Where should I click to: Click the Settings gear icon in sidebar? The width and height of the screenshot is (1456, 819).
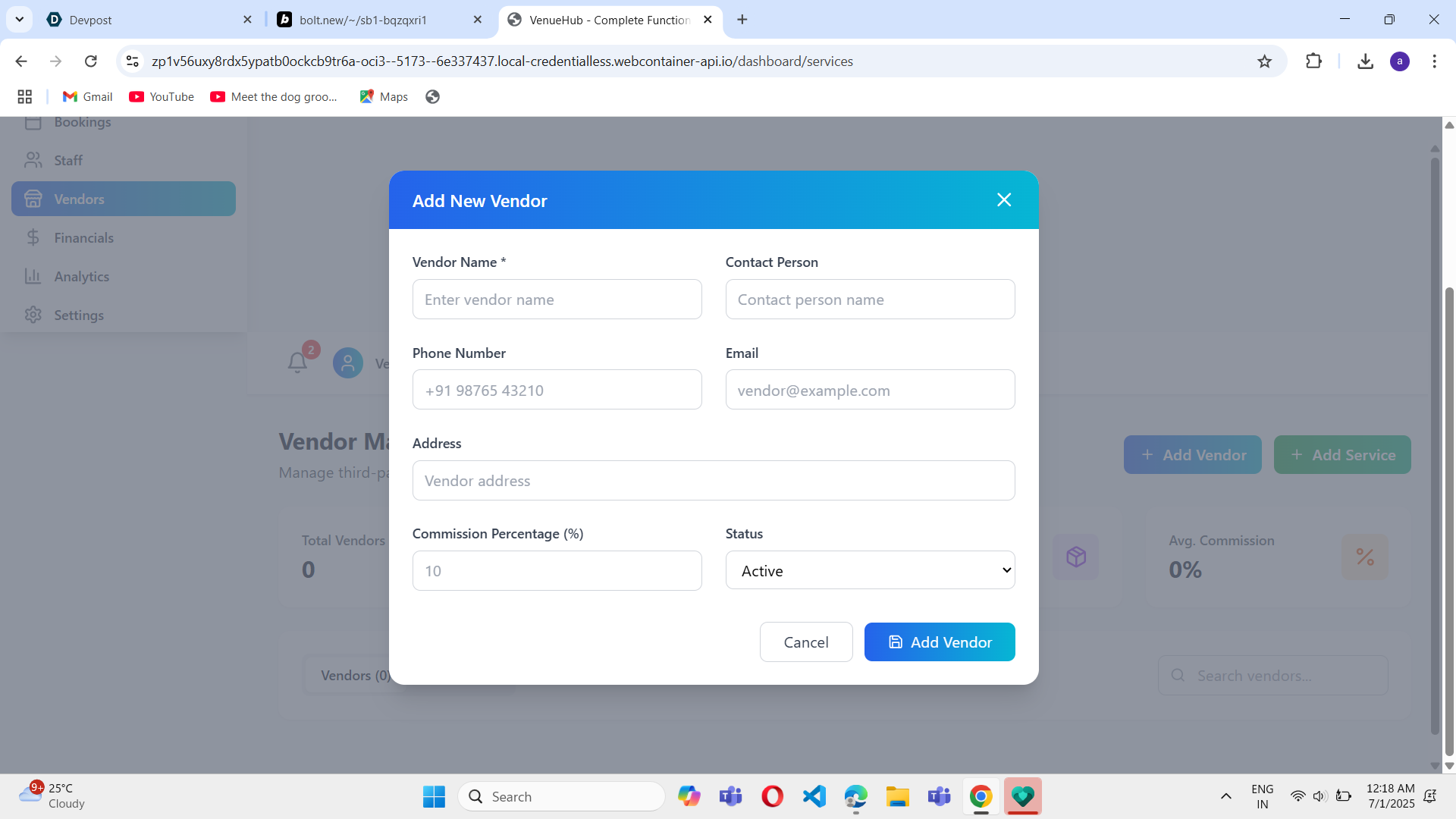pos(33,315)
